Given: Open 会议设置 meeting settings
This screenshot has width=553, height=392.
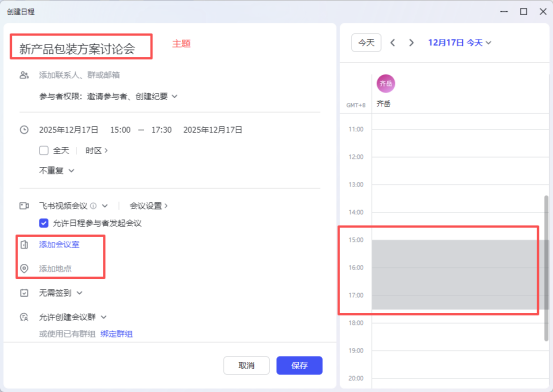Looking at the screenshot, I should coord(148,205).
